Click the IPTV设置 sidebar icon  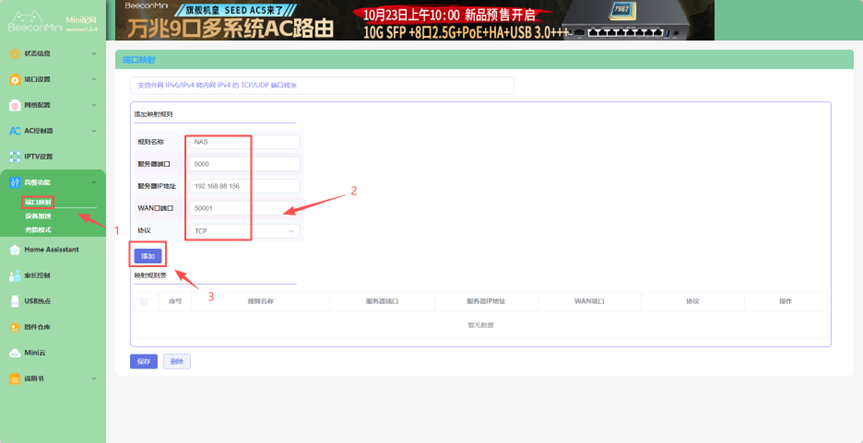pos(14,157)
